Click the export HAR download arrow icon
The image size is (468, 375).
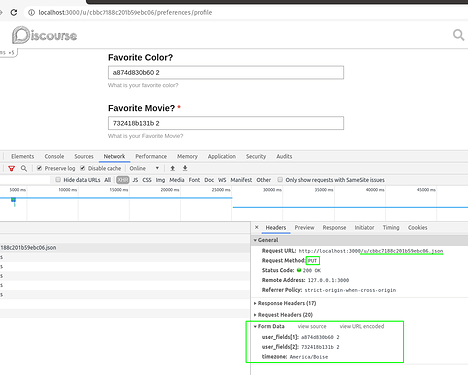[x=185, y=168]
